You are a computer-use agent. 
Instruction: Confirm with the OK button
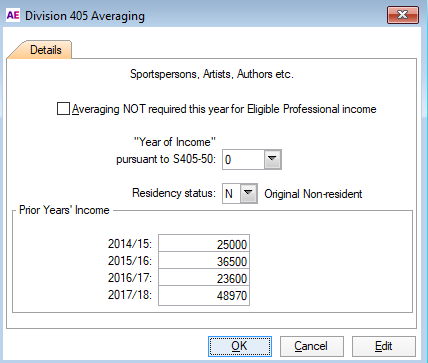(x=240, y=346)
